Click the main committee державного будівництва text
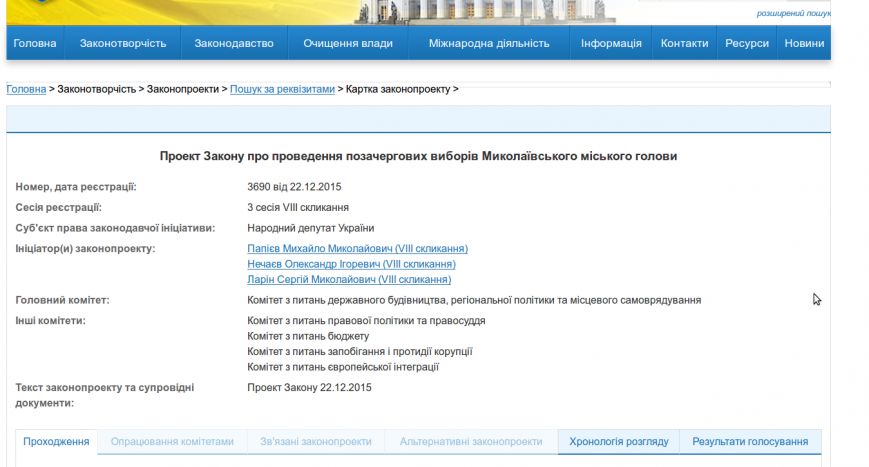869x467 pixels. point(474,300)
